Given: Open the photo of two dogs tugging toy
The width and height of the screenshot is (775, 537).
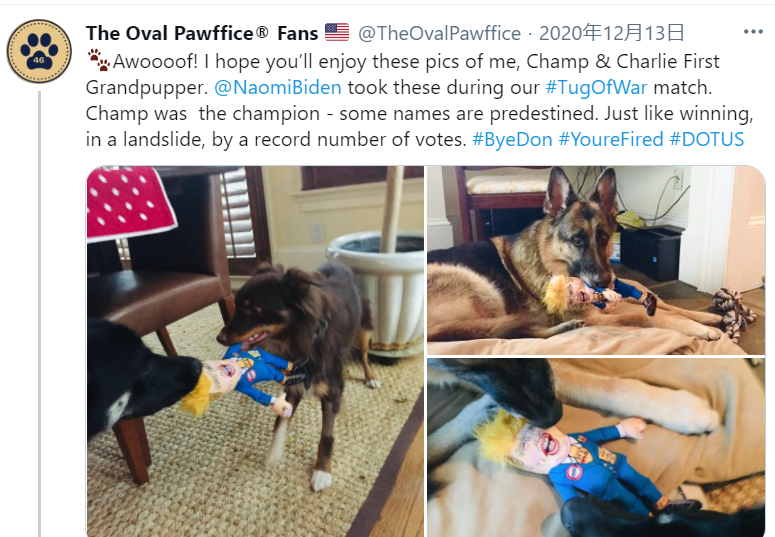Looking at the screenshot, I should 255,352.
